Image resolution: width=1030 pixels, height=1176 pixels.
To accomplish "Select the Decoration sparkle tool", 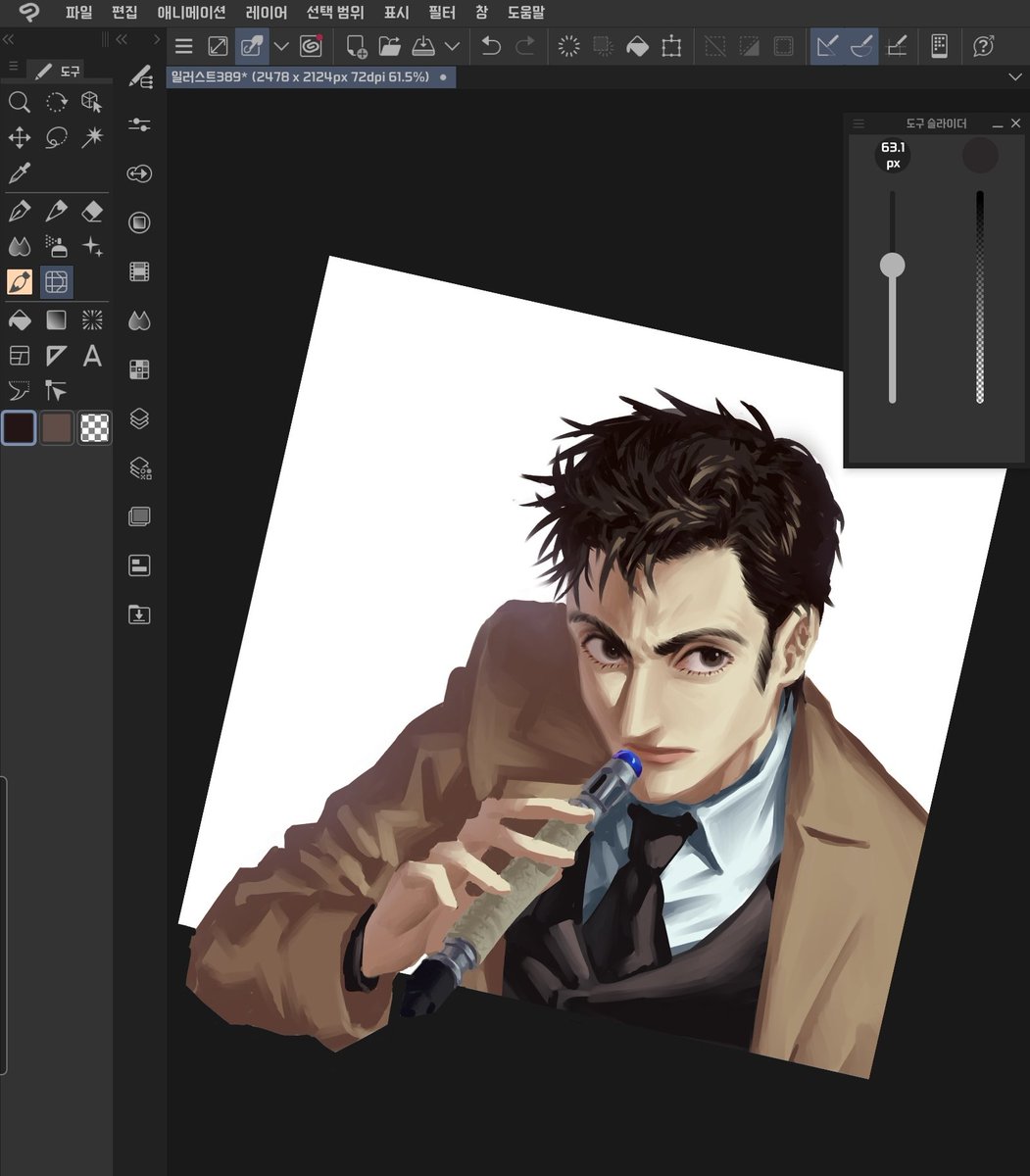I will [92, 246].
